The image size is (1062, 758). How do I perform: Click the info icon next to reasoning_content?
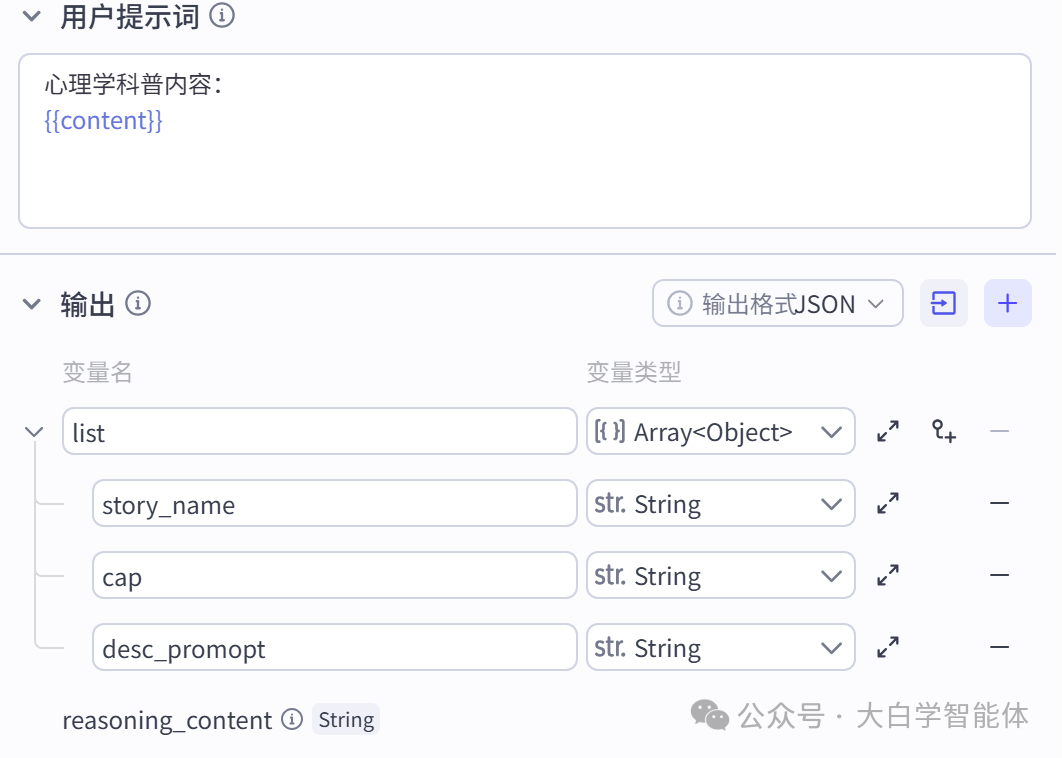point(293,720)
